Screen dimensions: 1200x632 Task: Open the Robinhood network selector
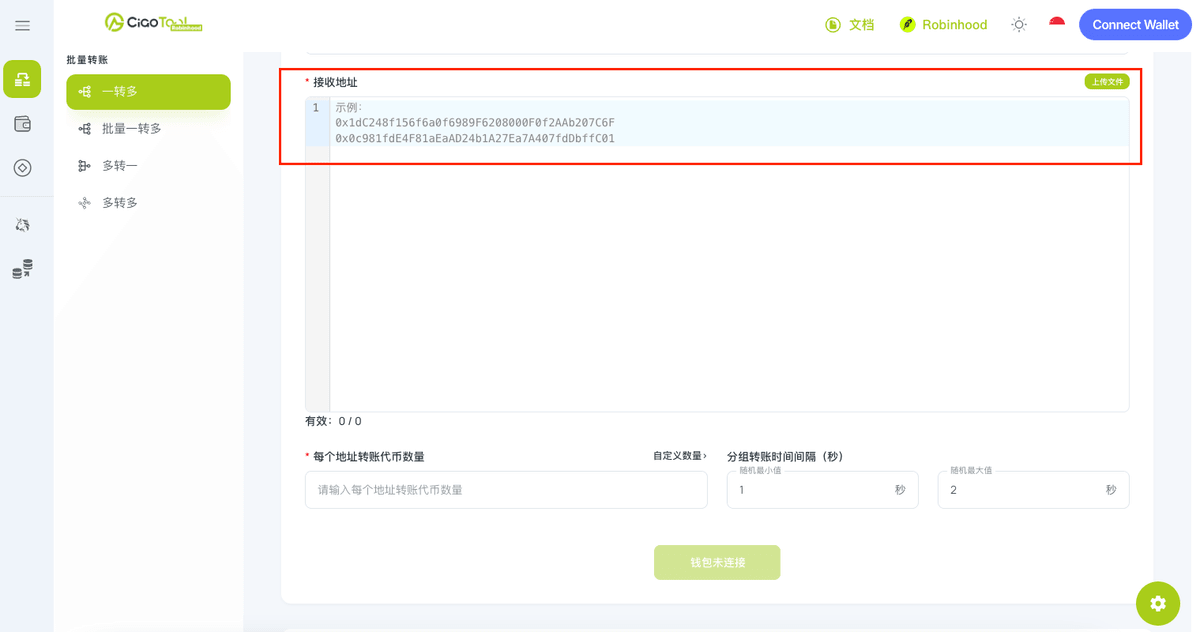[943, 25]
